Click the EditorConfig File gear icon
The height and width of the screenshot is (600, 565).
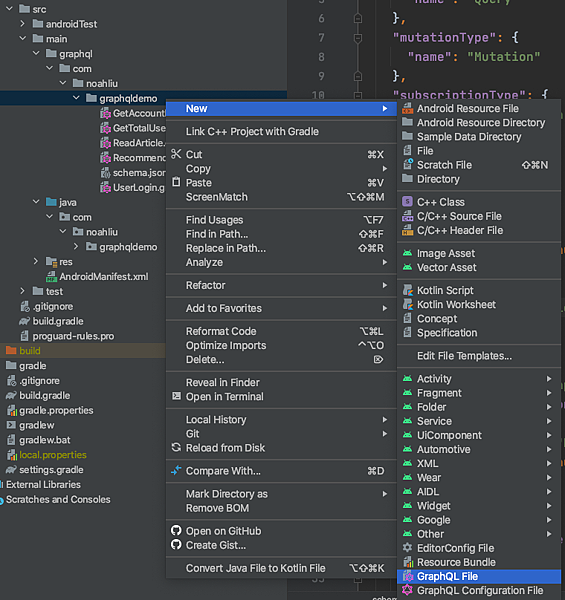408,548
